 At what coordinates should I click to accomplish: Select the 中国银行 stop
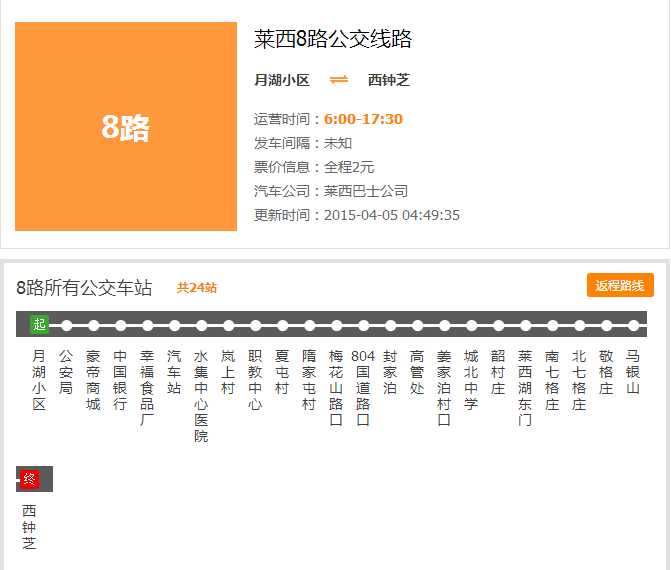120,380
